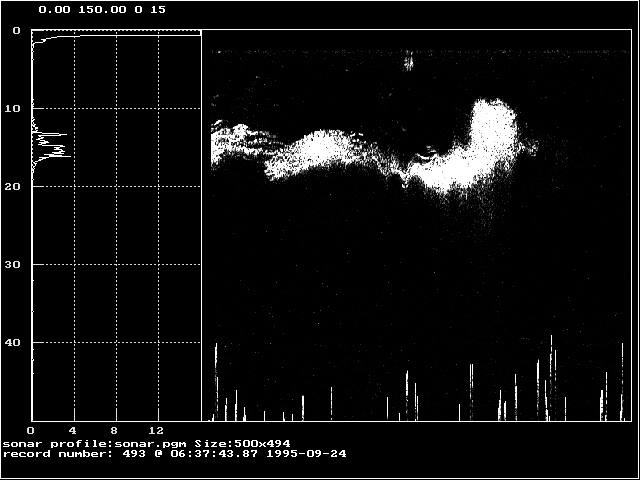The width and height of the screenshot is (640, 480).
Task: Click the "sonar profile:sonar.pgm" text
Action: coord(95,444)
